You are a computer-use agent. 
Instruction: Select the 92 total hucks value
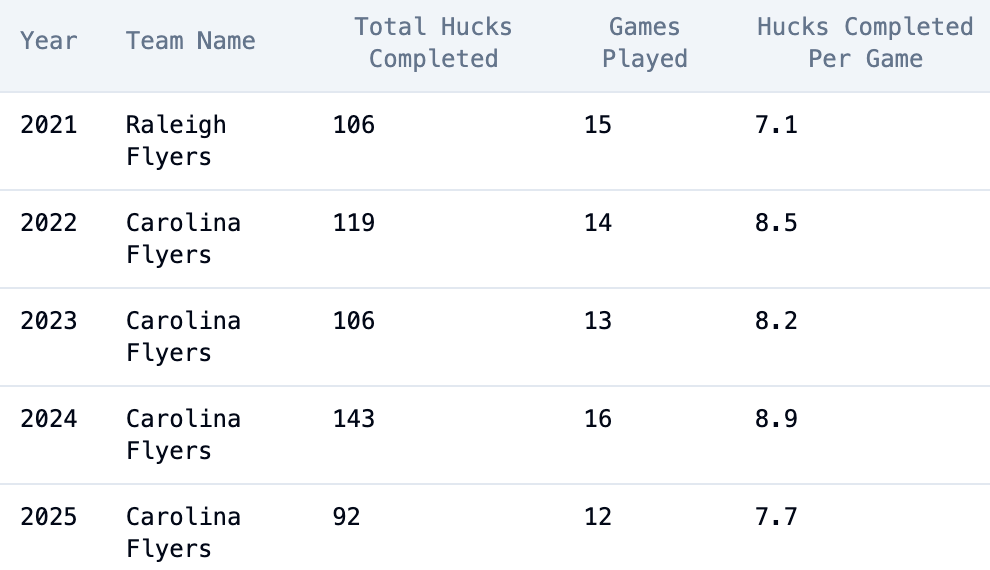(346, 516)
